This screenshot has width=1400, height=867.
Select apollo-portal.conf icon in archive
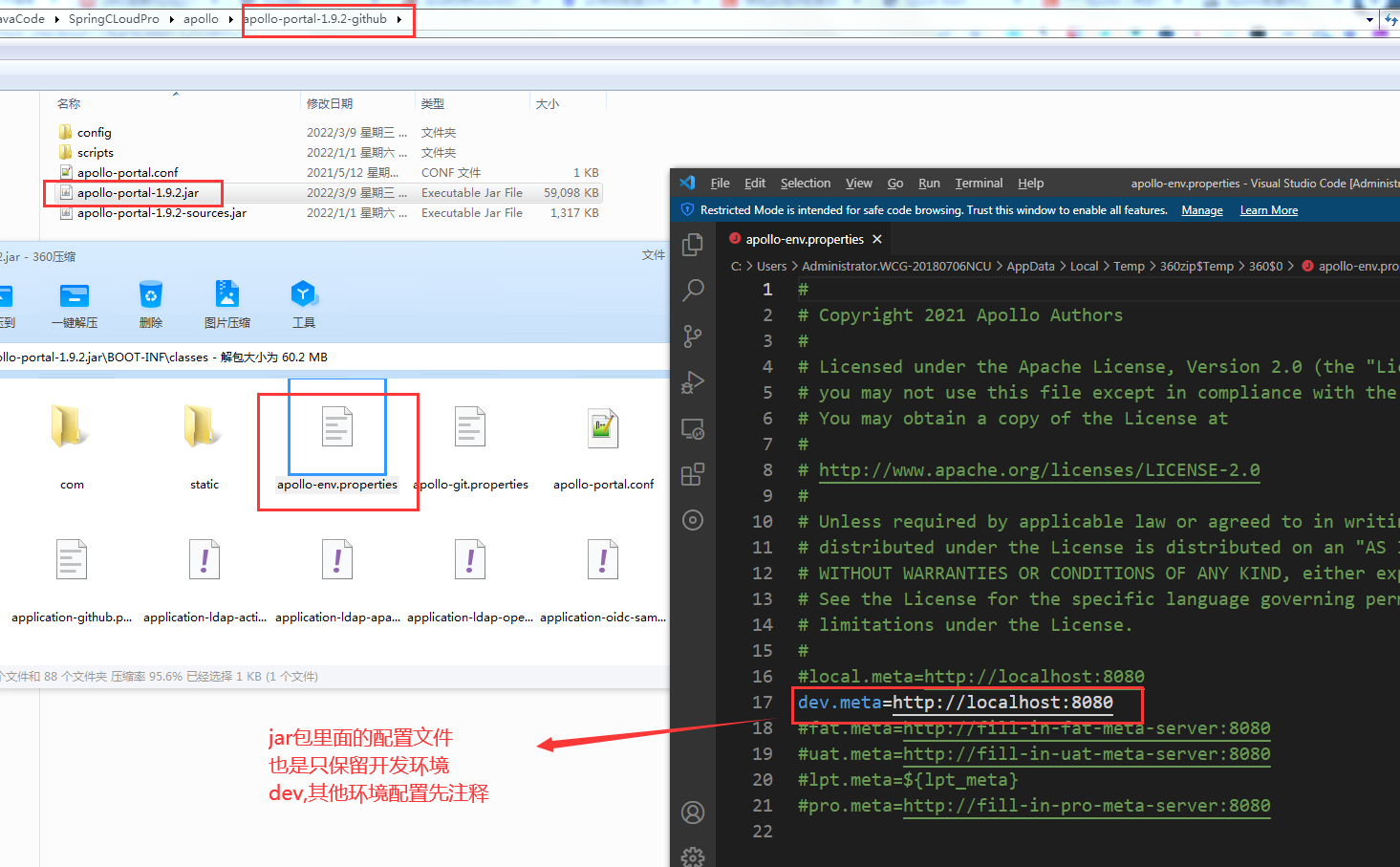pos(603,428)
